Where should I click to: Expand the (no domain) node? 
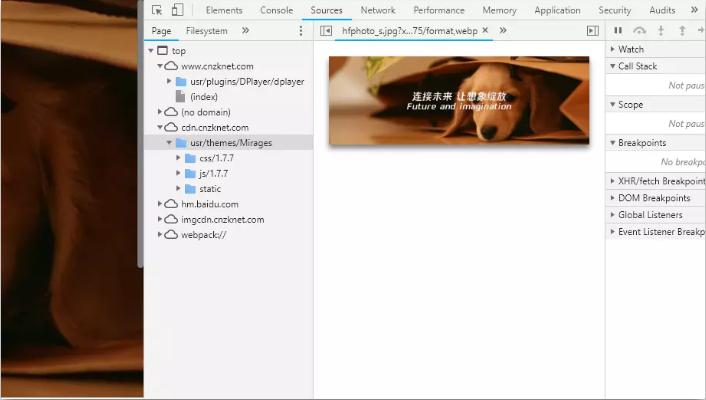tap(160, 112)
